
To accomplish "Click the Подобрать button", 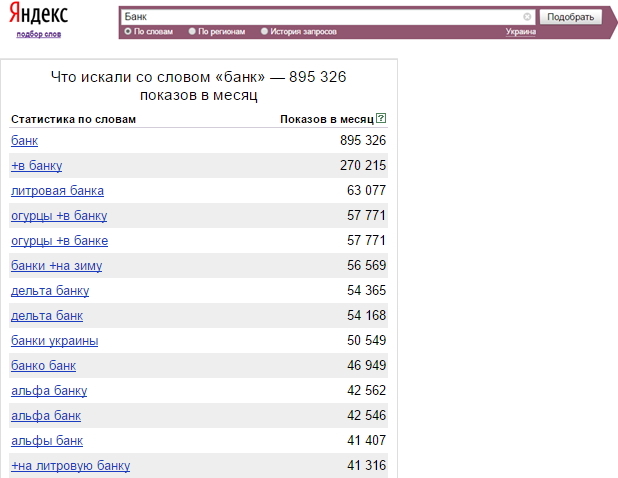I will tap(570, 17).
